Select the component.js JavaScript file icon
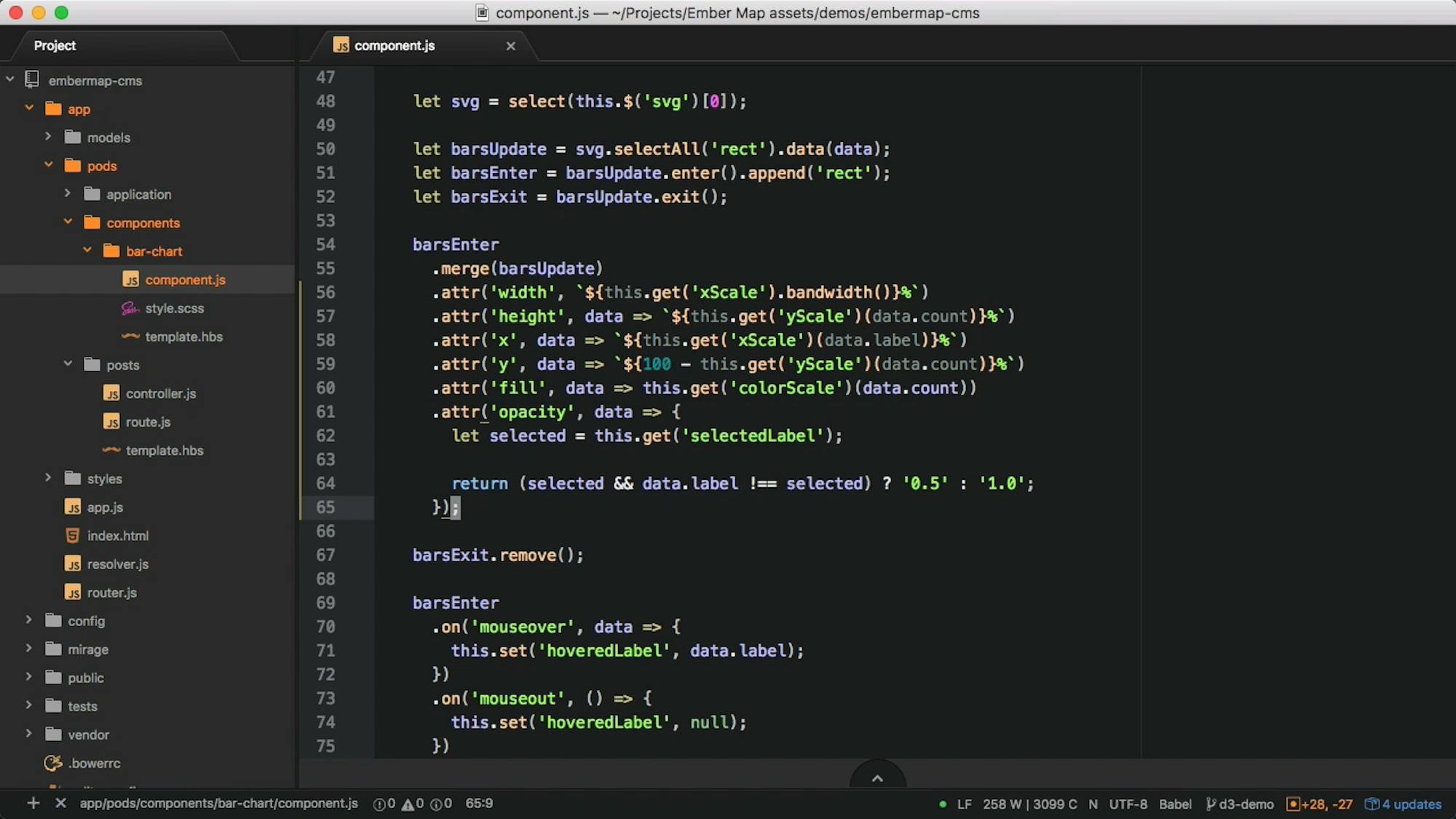This screenshot has height=819, width=1456. coord(131,280)
